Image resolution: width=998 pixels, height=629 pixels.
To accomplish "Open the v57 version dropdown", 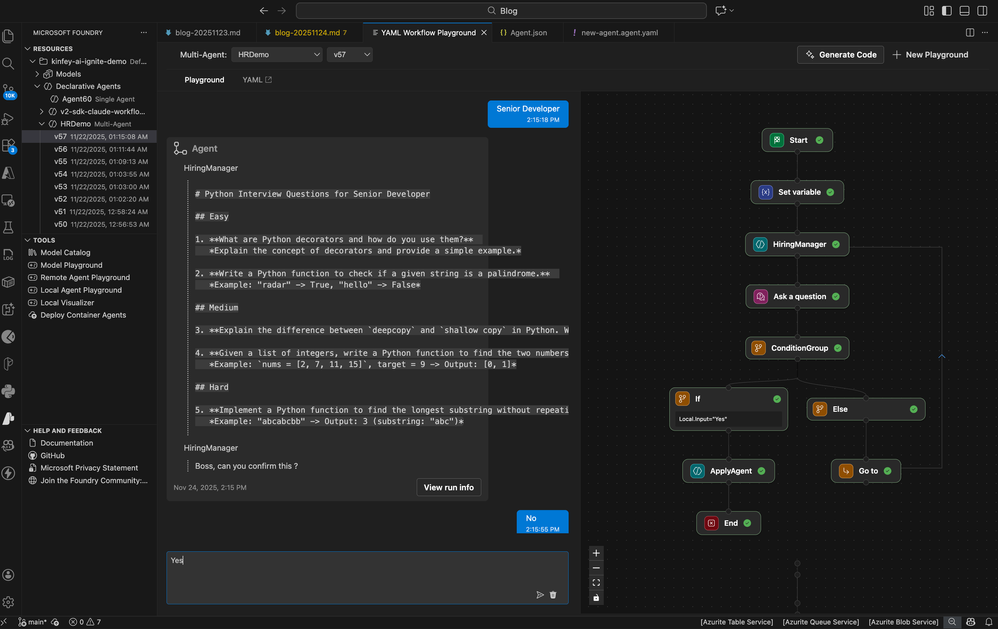I will click(349, 55).
